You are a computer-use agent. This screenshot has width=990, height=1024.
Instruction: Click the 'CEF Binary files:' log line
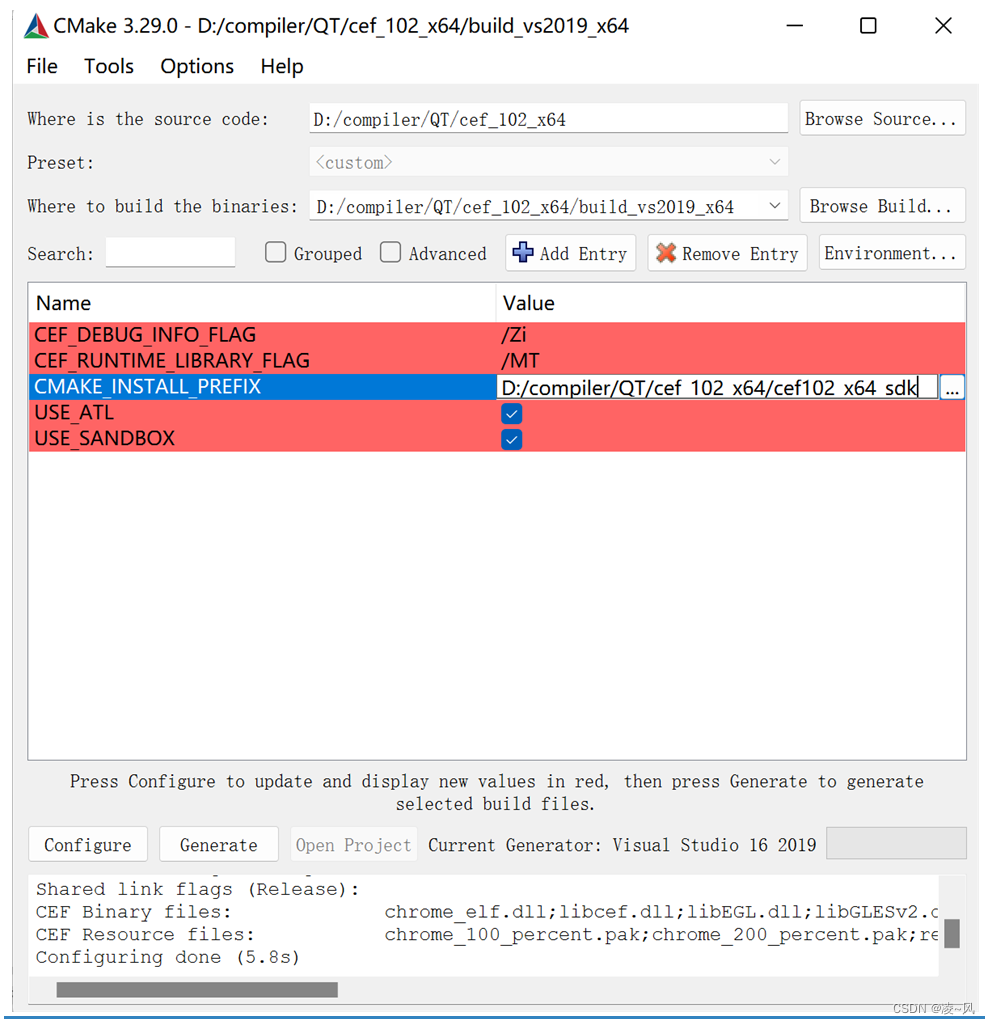pyautogui.click(x=487, y=912)
